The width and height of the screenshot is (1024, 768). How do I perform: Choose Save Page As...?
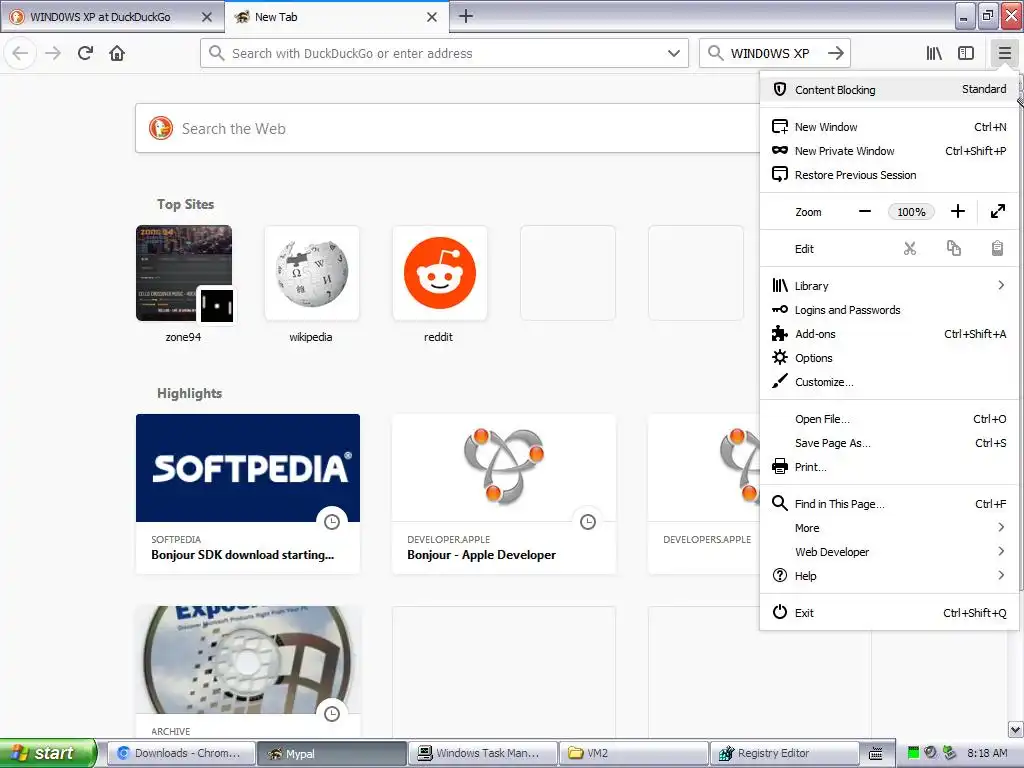889,443
